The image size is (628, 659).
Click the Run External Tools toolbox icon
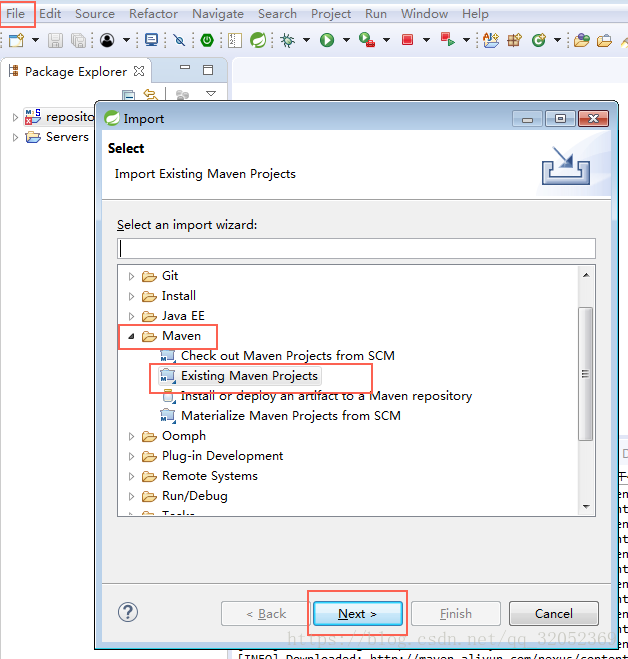[x=367, y=40]
